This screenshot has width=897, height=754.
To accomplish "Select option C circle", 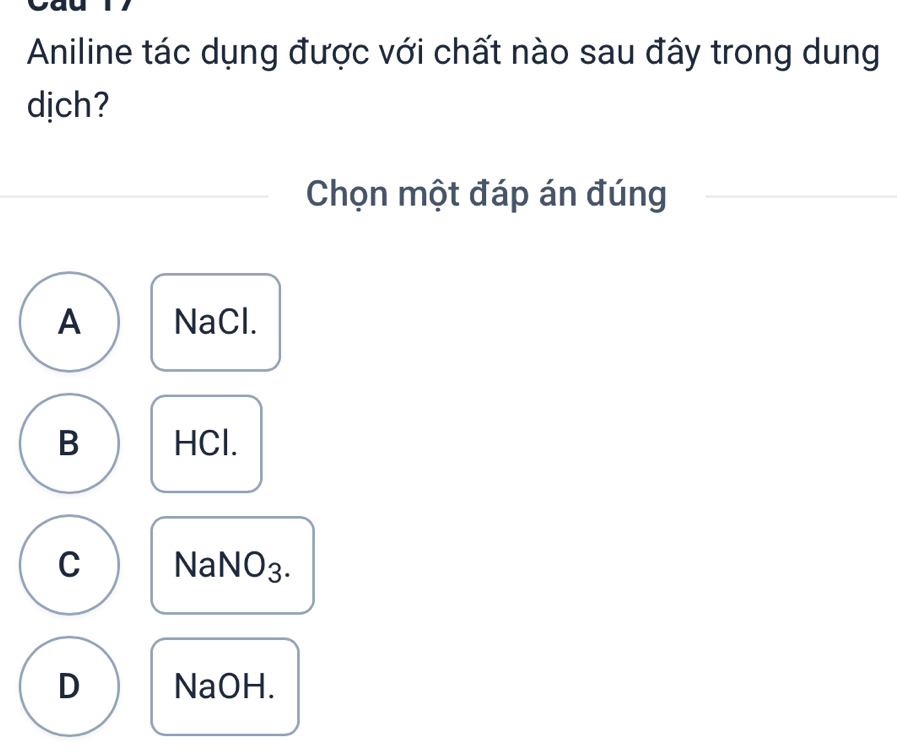I will [68, 565].
